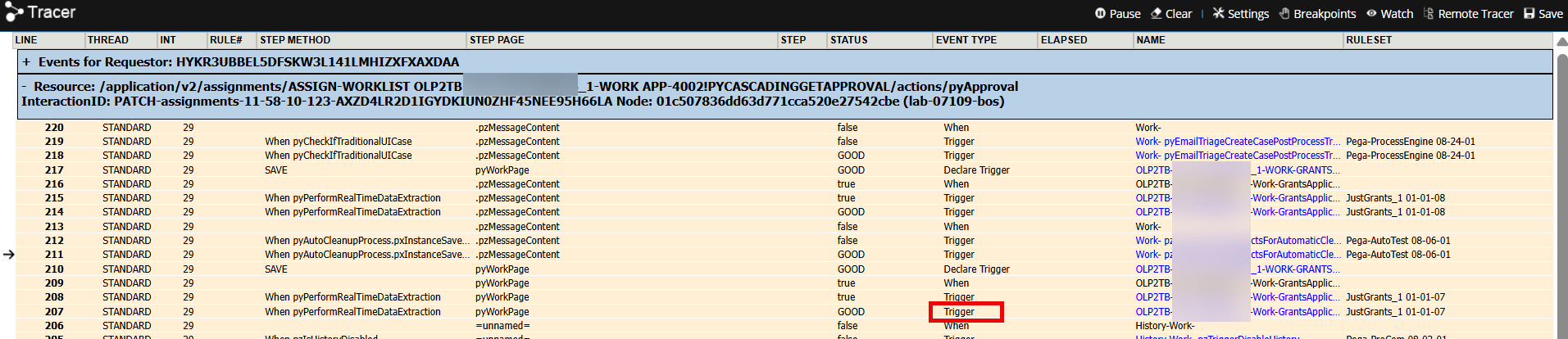Screen dimensions: 1568x339
Task: Click GOOD status in line 218
Action: click(851, 156)
